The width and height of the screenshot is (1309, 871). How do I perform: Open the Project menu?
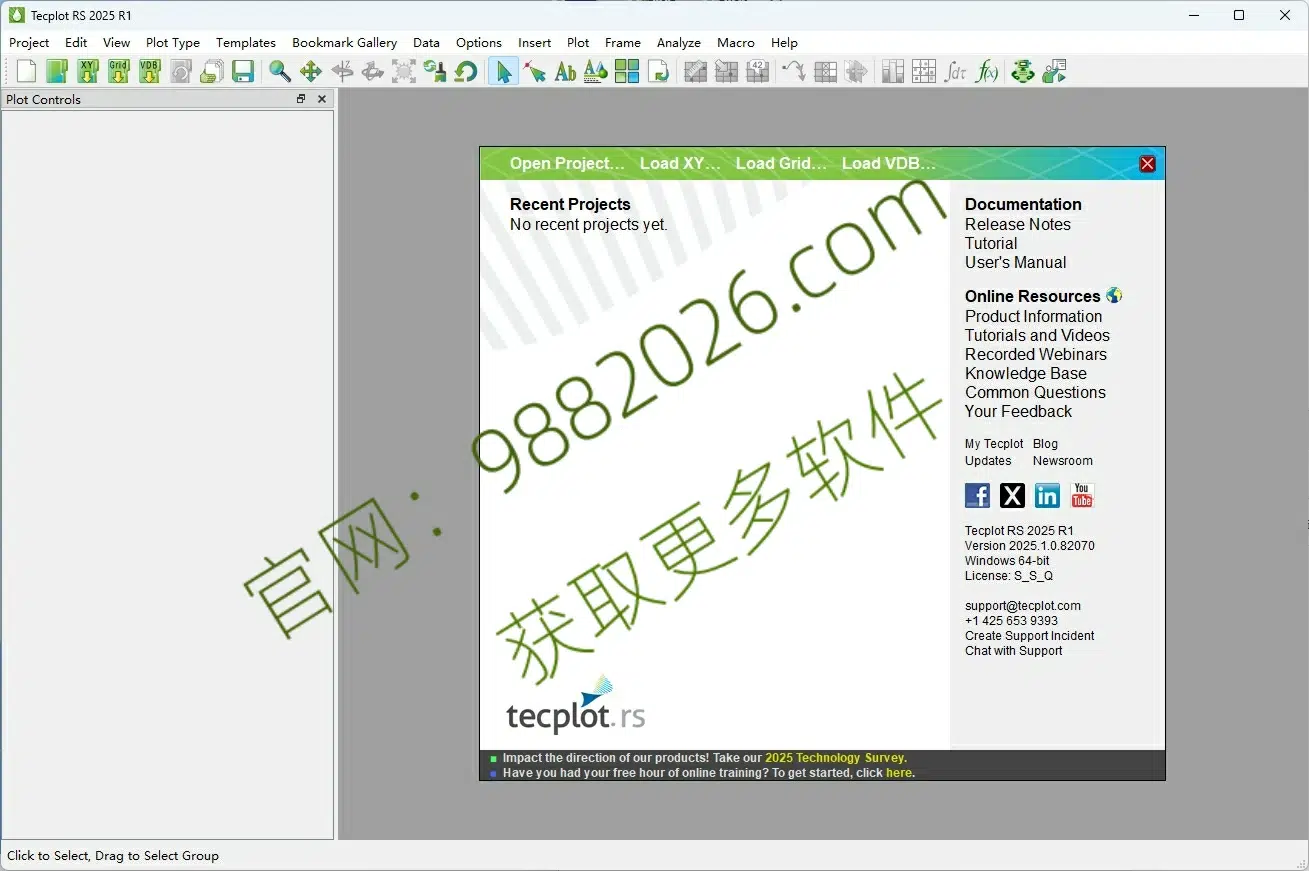29,43
